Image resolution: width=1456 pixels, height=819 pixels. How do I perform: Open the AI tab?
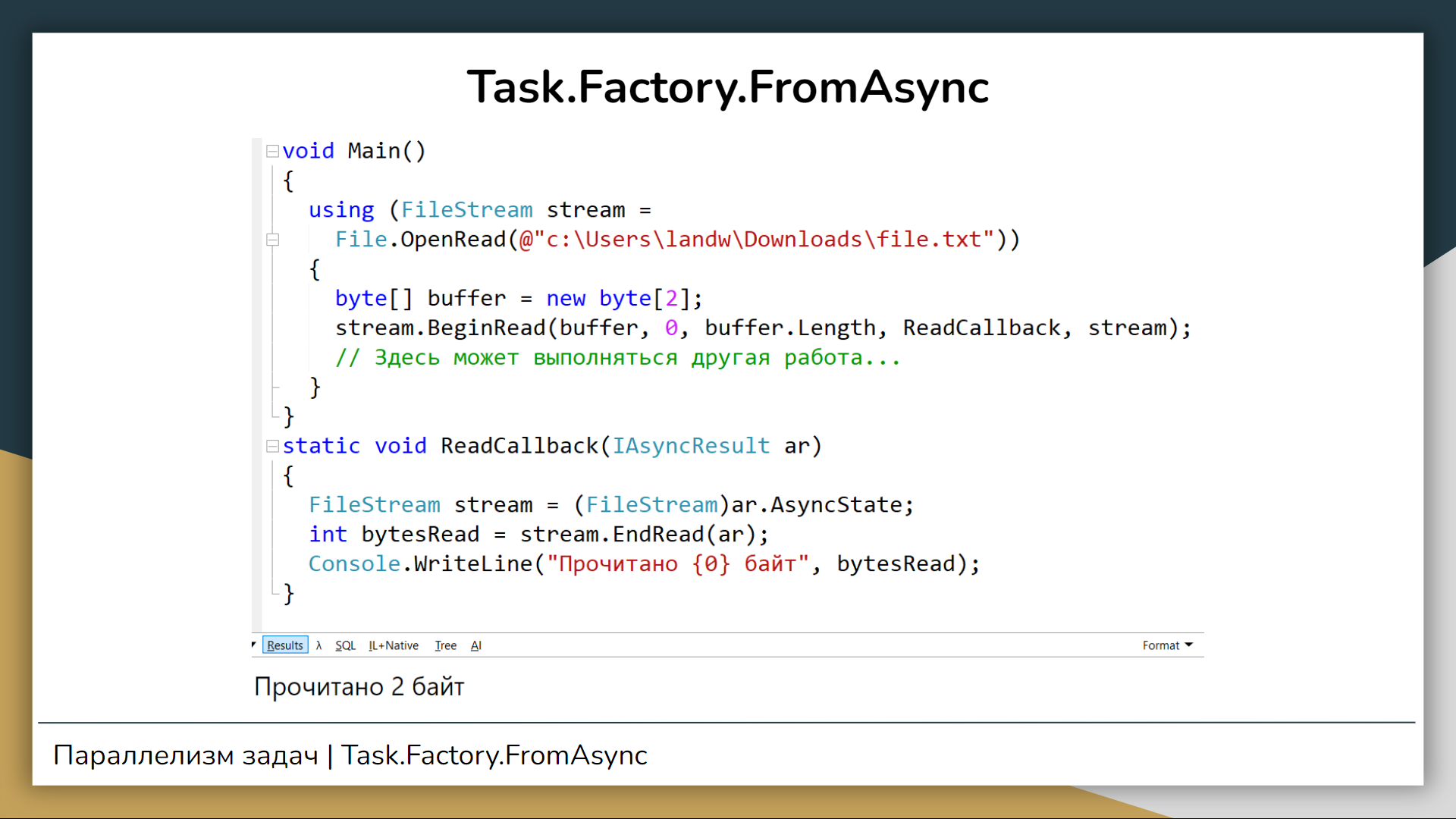click(x=475, y=645)
